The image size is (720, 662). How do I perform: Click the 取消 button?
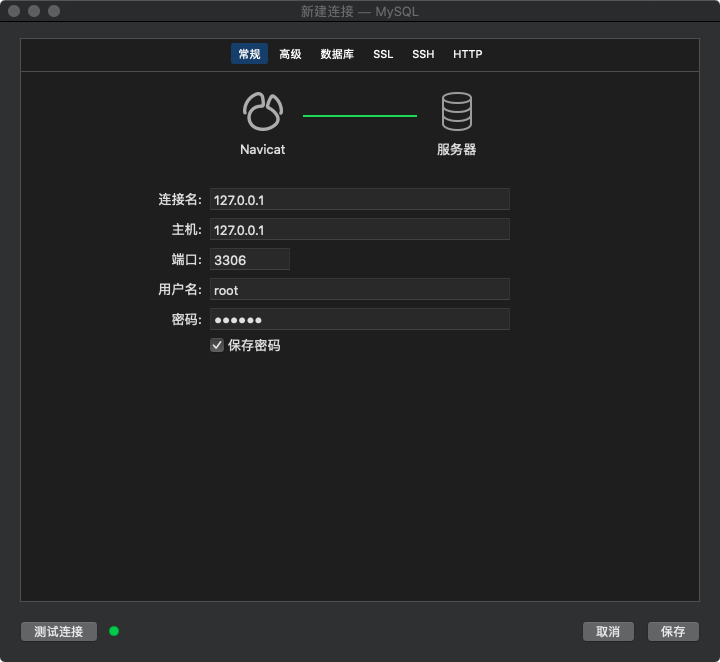608,631
